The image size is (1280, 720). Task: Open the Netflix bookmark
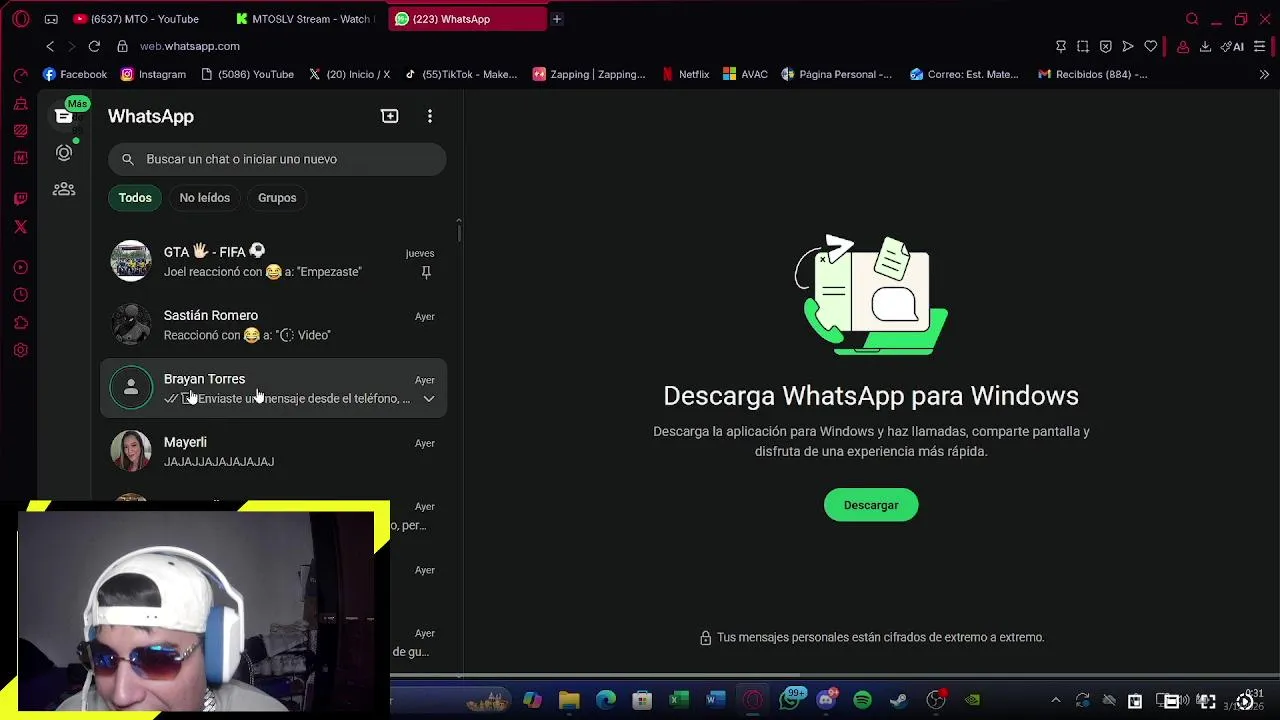(686, 74)
